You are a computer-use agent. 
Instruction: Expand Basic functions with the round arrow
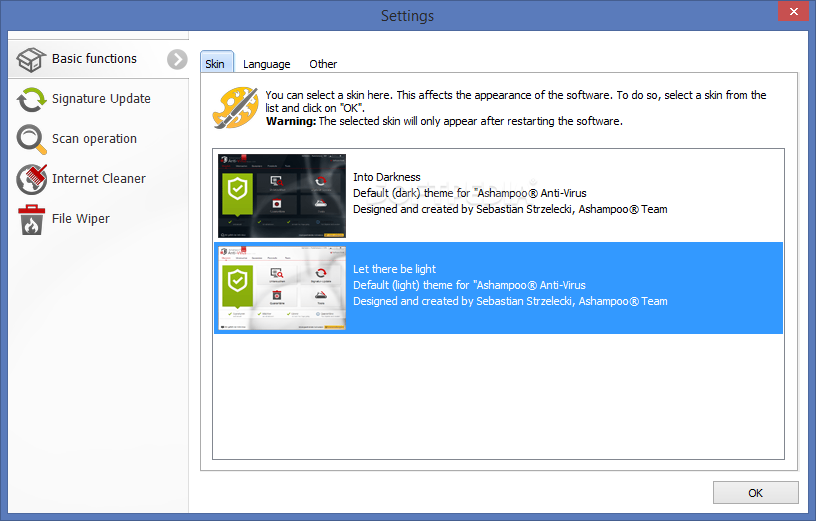click(177, 59)
